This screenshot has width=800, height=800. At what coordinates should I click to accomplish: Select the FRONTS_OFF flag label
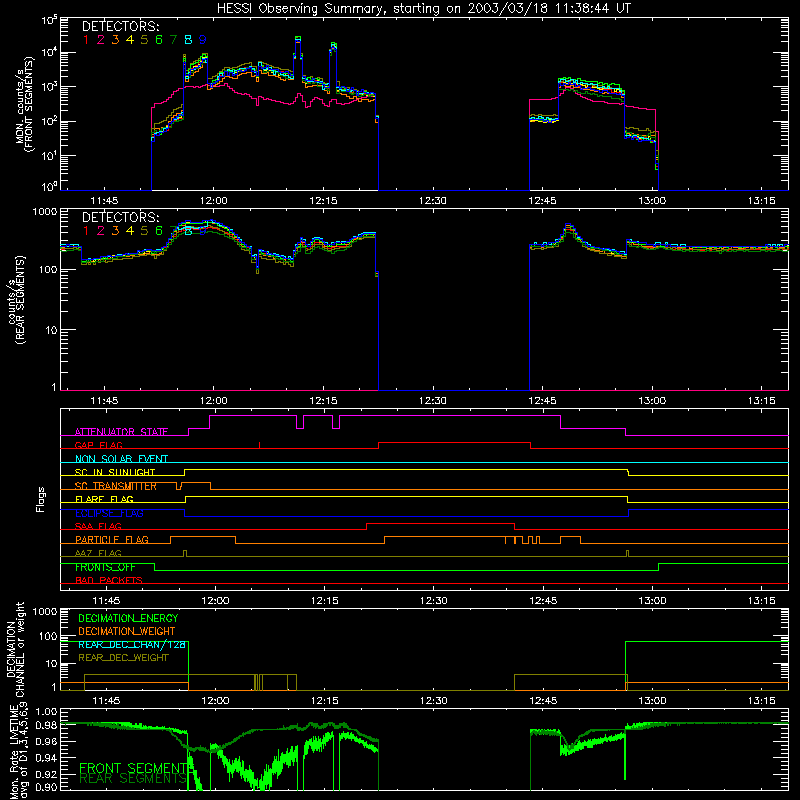[105, 567]
